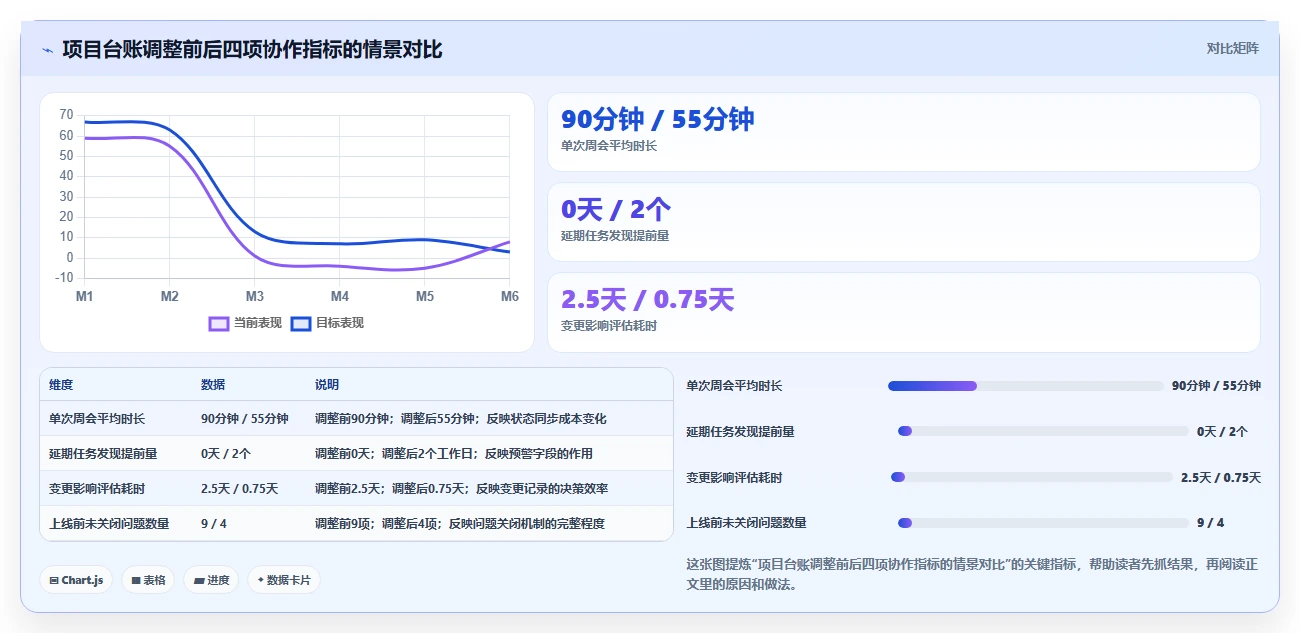Click the M1 label on the chart axis

coord(85,297)
